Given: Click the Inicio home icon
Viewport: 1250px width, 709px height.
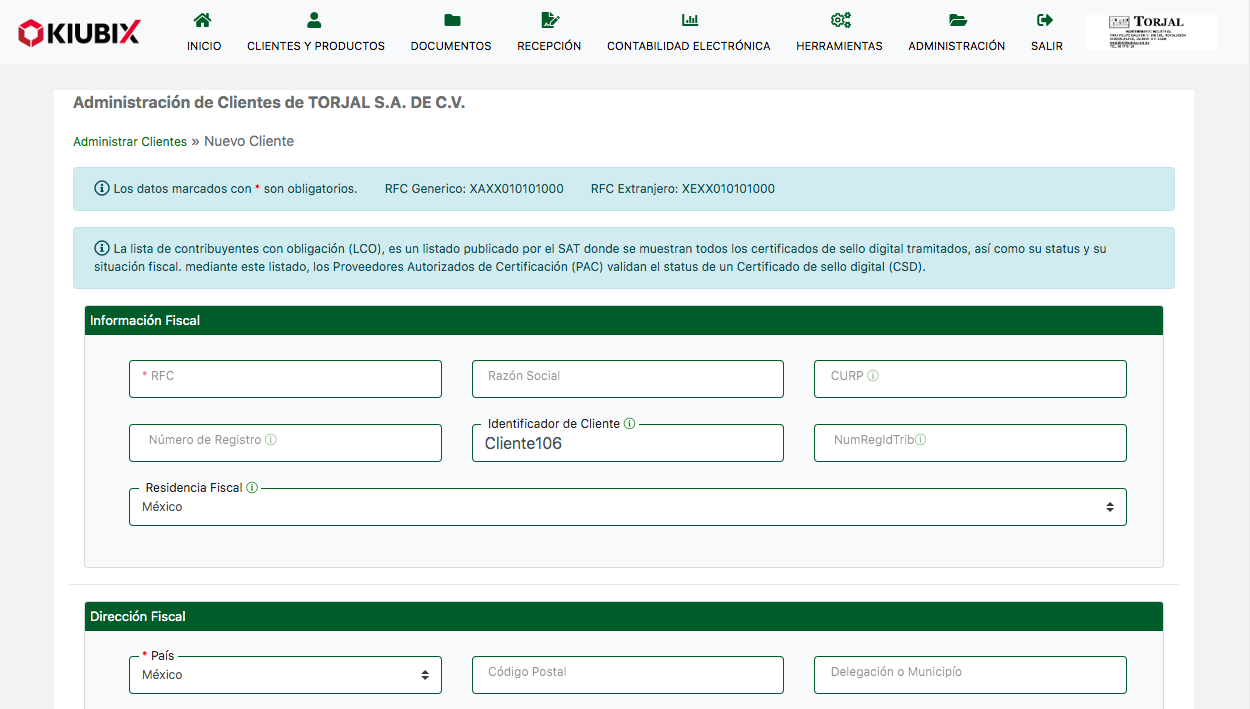Looking at the screenshot, I should [x=203, y=20].
